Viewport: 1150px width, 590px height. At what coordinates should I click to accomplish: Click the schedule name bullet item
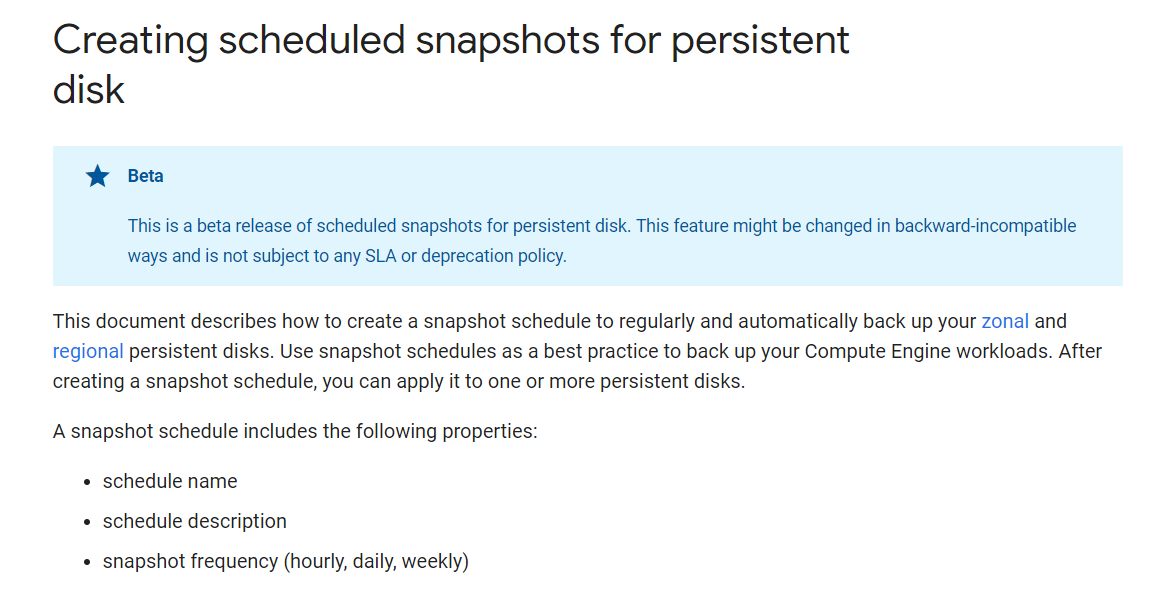click(170, 481)
